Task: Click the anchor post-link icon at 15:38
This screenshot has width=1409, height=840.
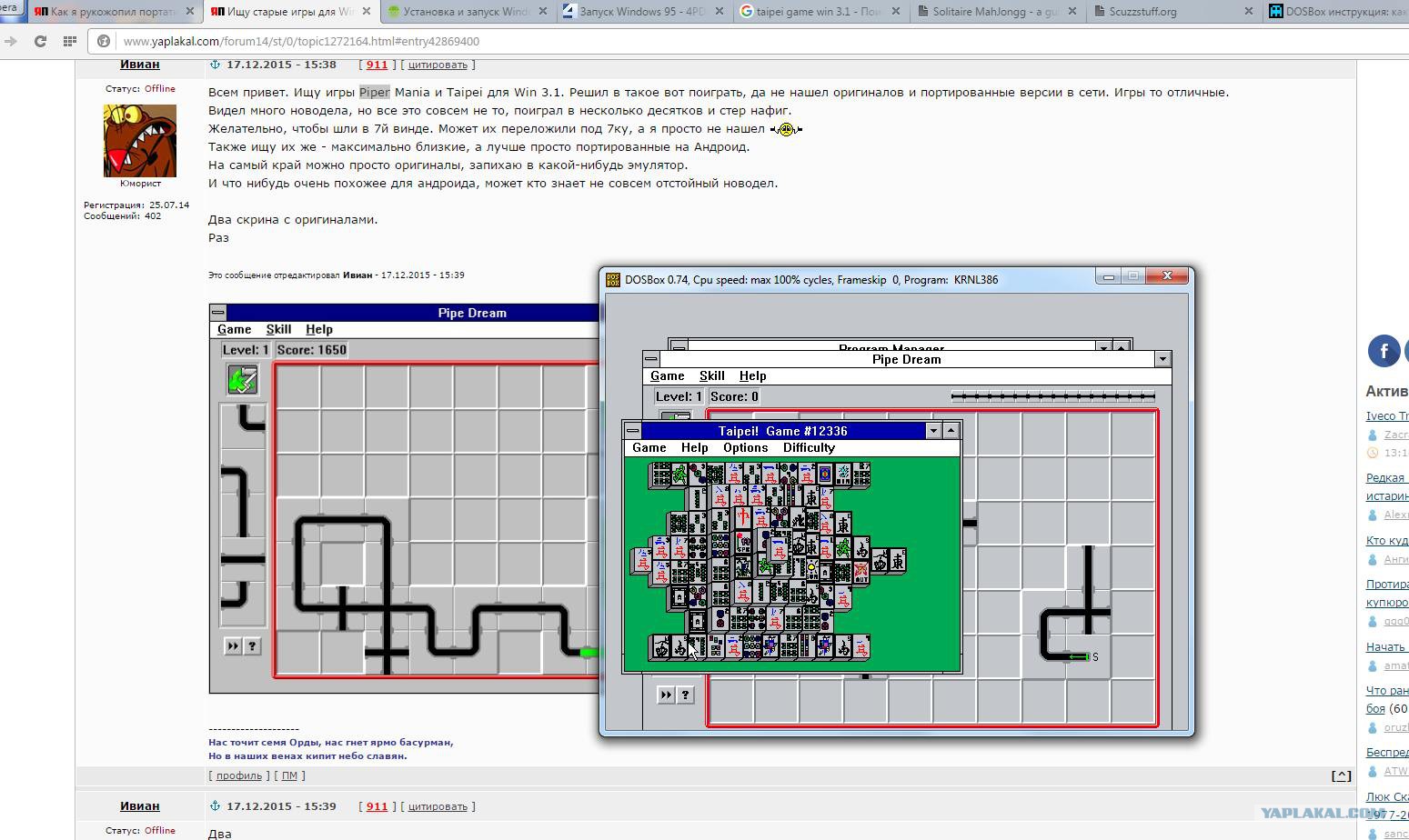Action: (x=216, y=65)
